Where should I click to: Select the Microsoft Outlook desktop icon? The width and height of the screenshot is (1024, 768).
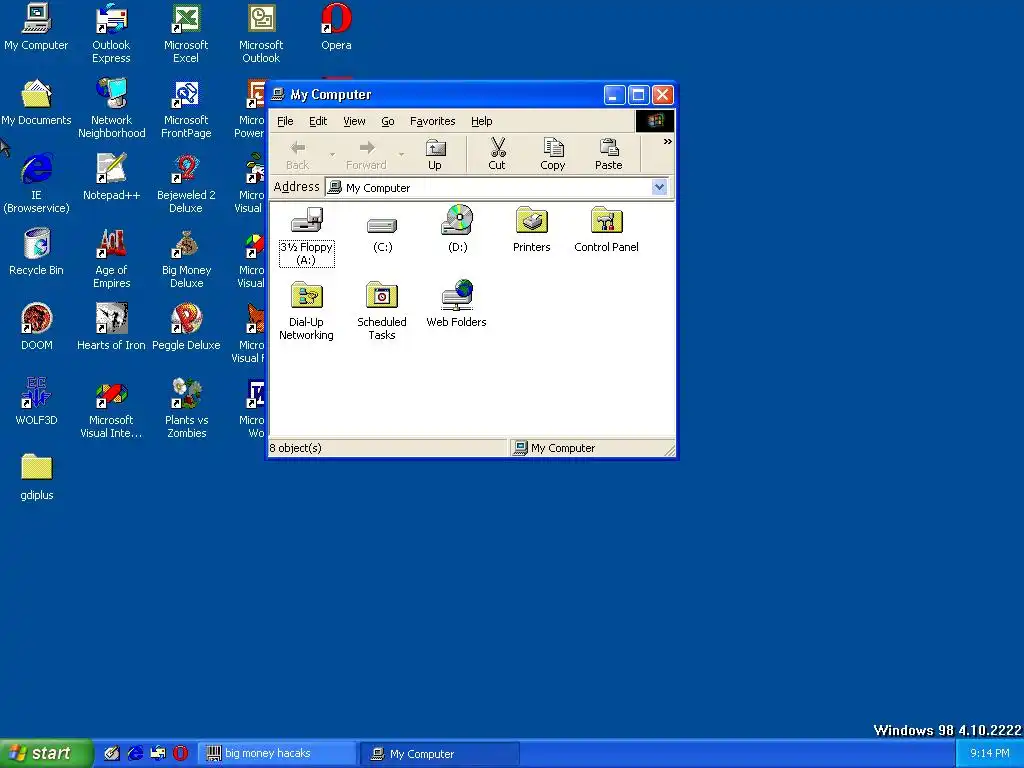click(x=261, y=33)
